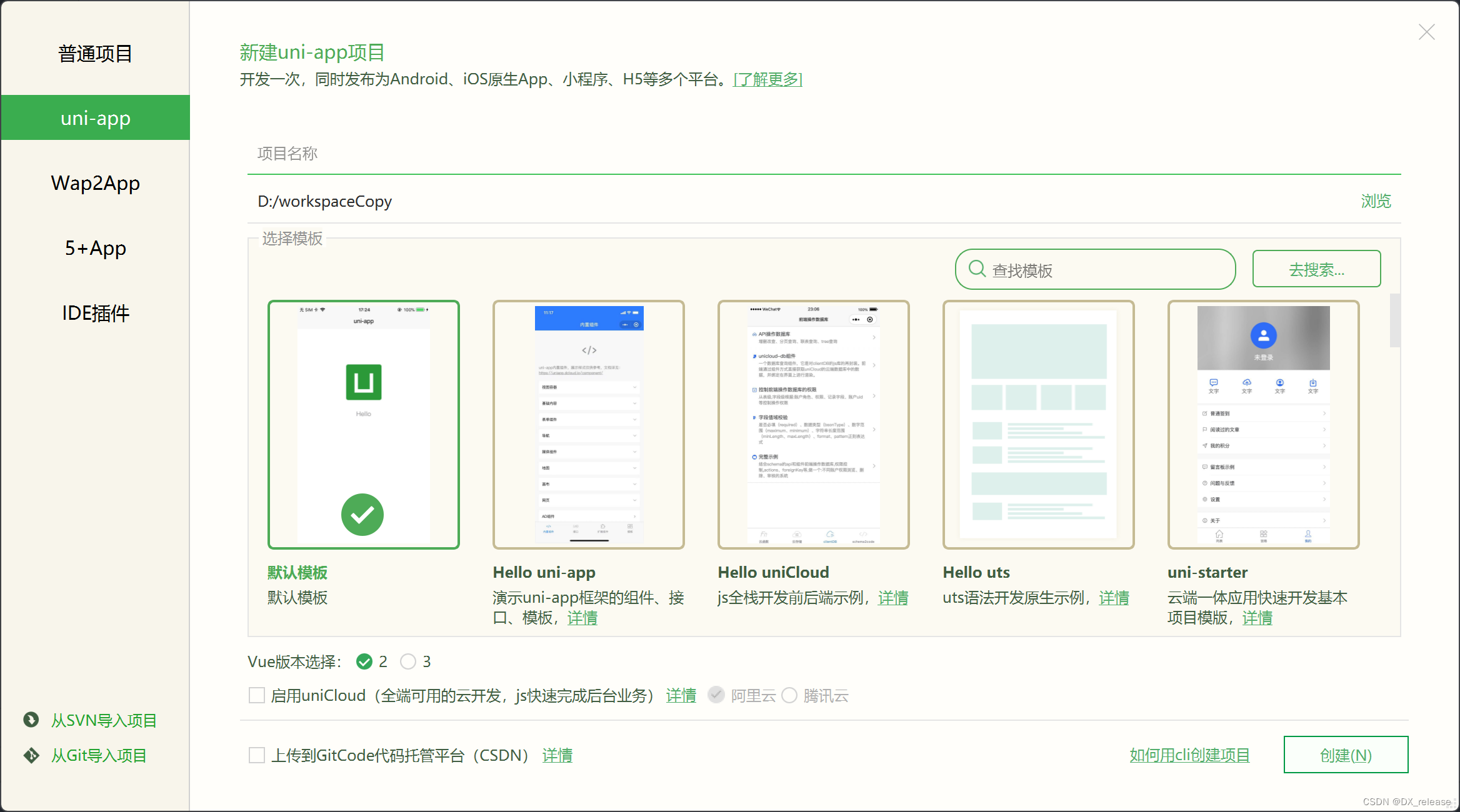Switch to the Wap2App tab
Image resolution: width=1460 pixels, height=812 pixels.
(x=95, y=183)
